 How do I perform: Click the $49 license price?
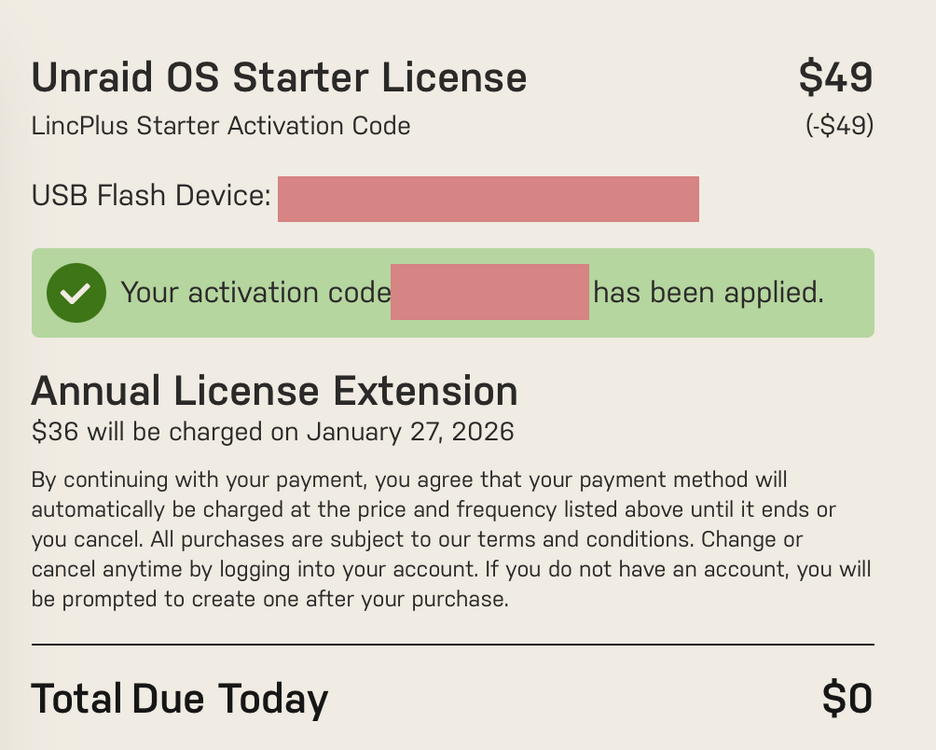[x=836, y=77]
